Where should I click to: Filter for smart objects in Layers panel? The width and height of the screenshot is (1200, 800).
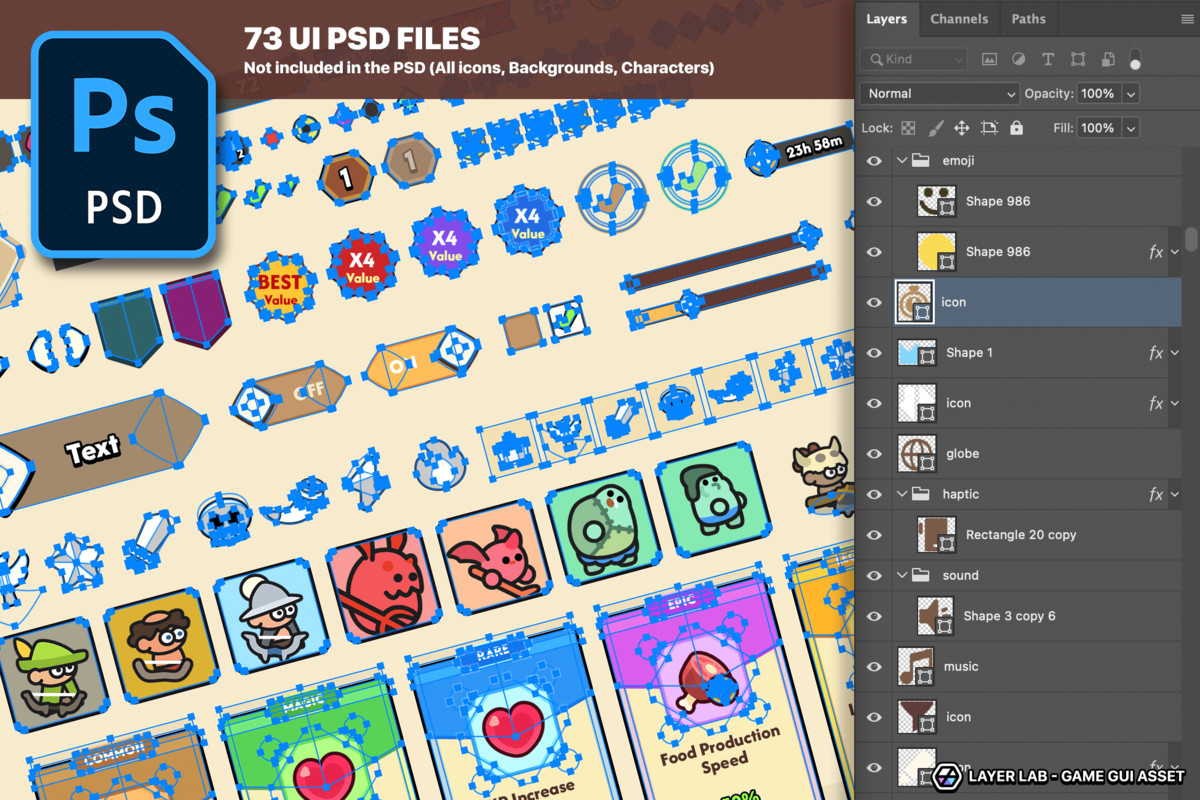coord(1108,59)
